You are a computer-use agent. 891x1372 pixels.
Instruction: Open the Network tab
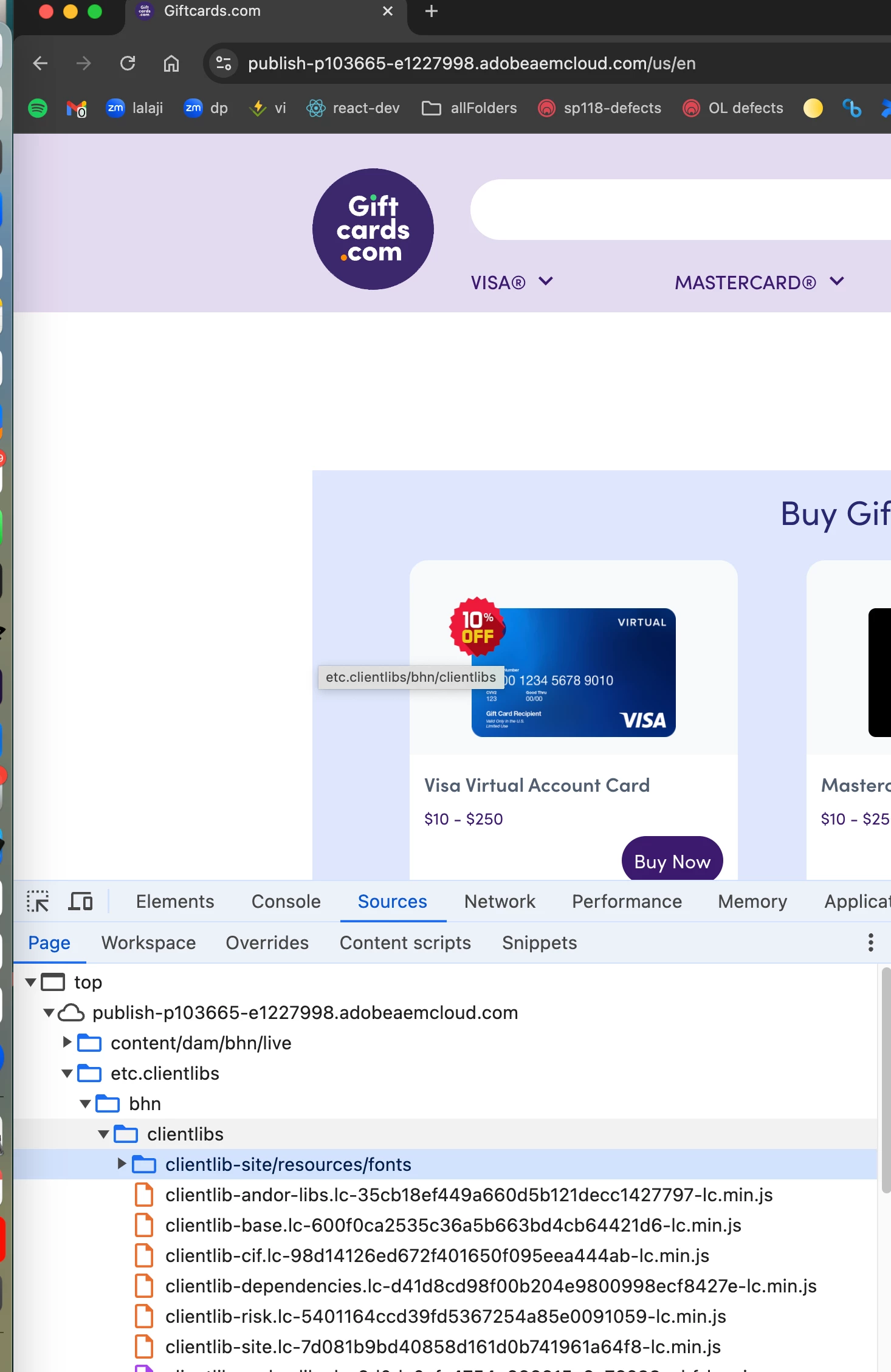(x=500, y=901)
